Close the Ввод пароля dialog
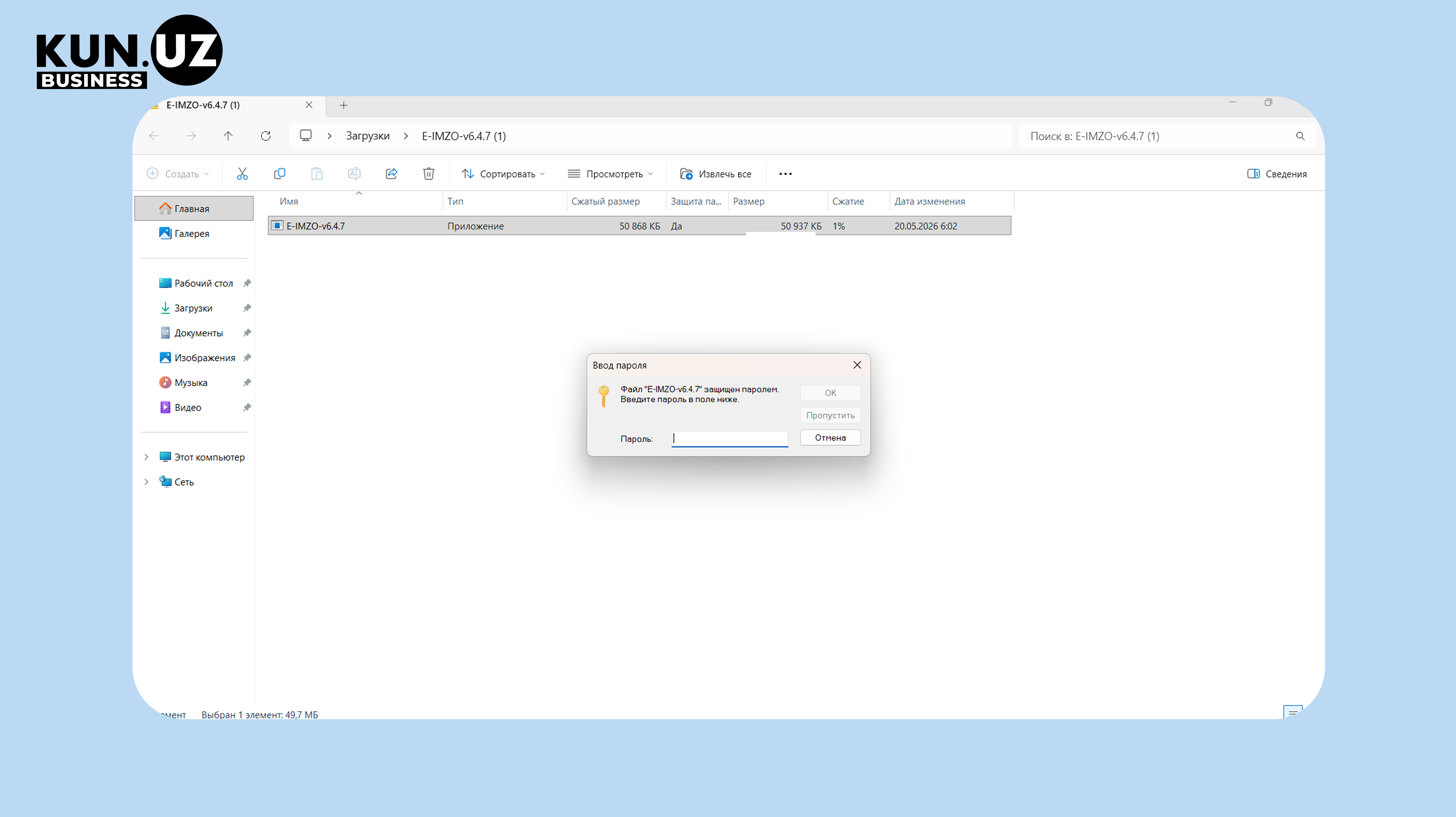 [x=857, y=365]
